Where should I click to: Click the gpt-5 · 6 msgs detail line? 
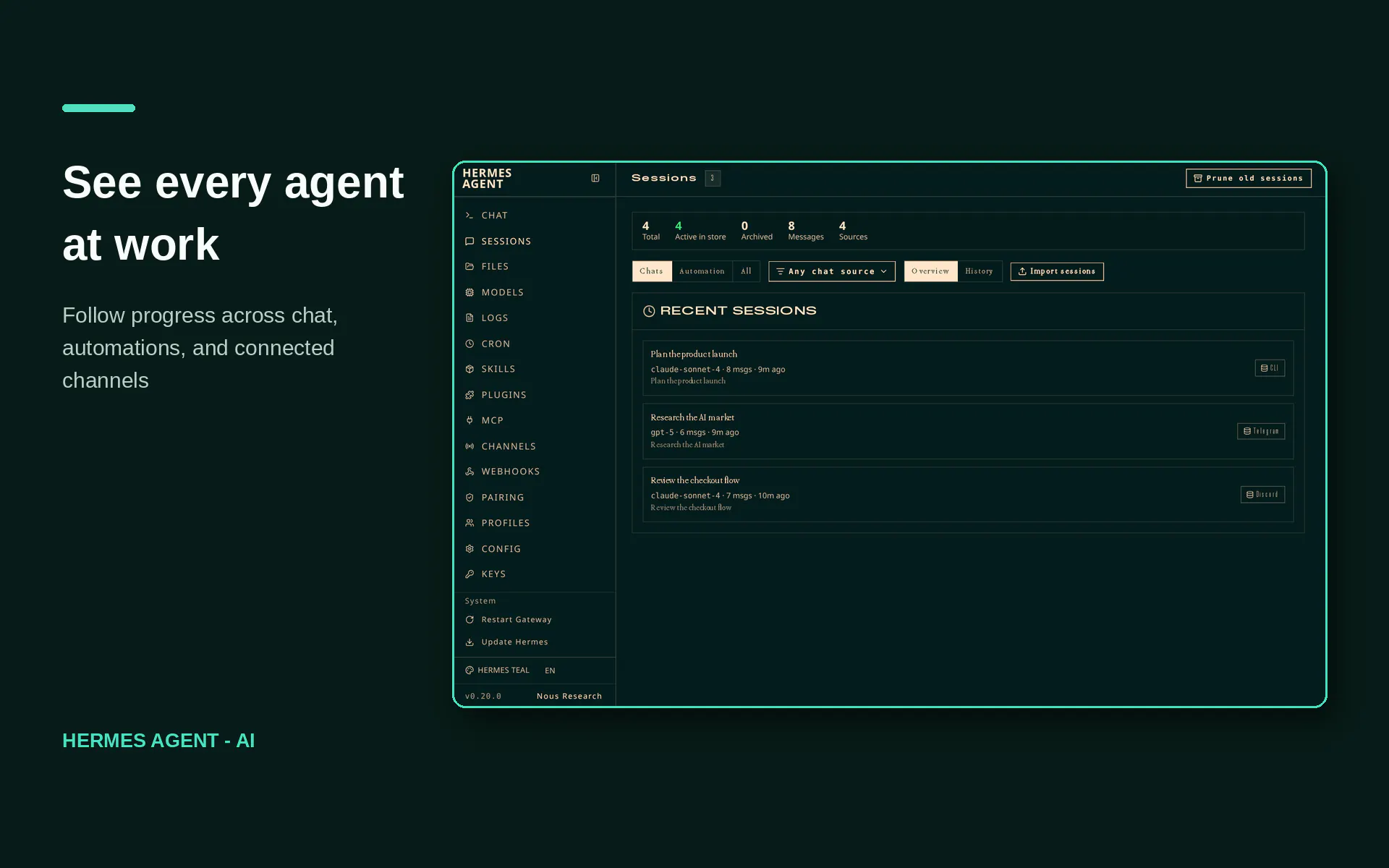694,433
